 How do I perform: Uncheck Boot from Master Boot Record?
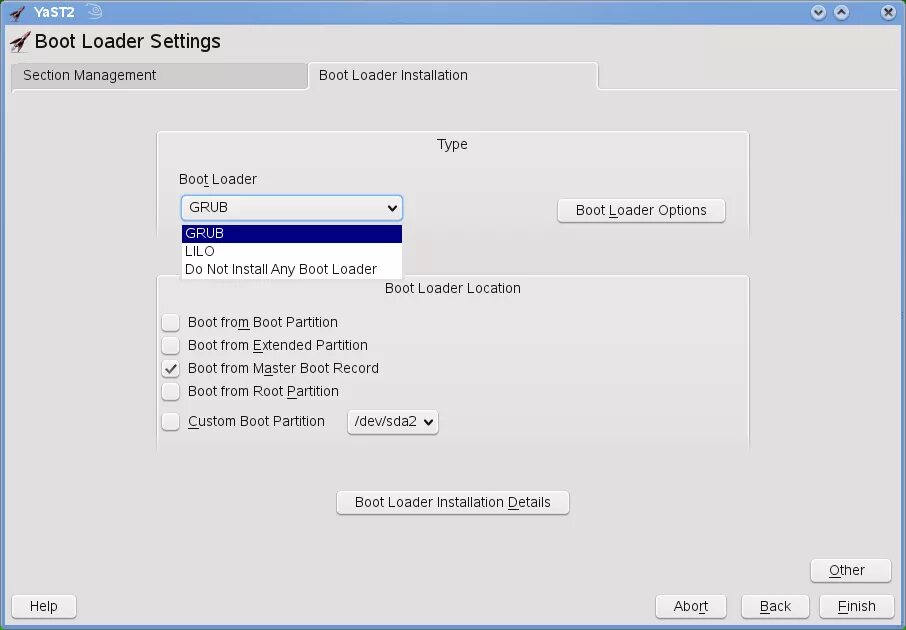[x=170, y=369]
